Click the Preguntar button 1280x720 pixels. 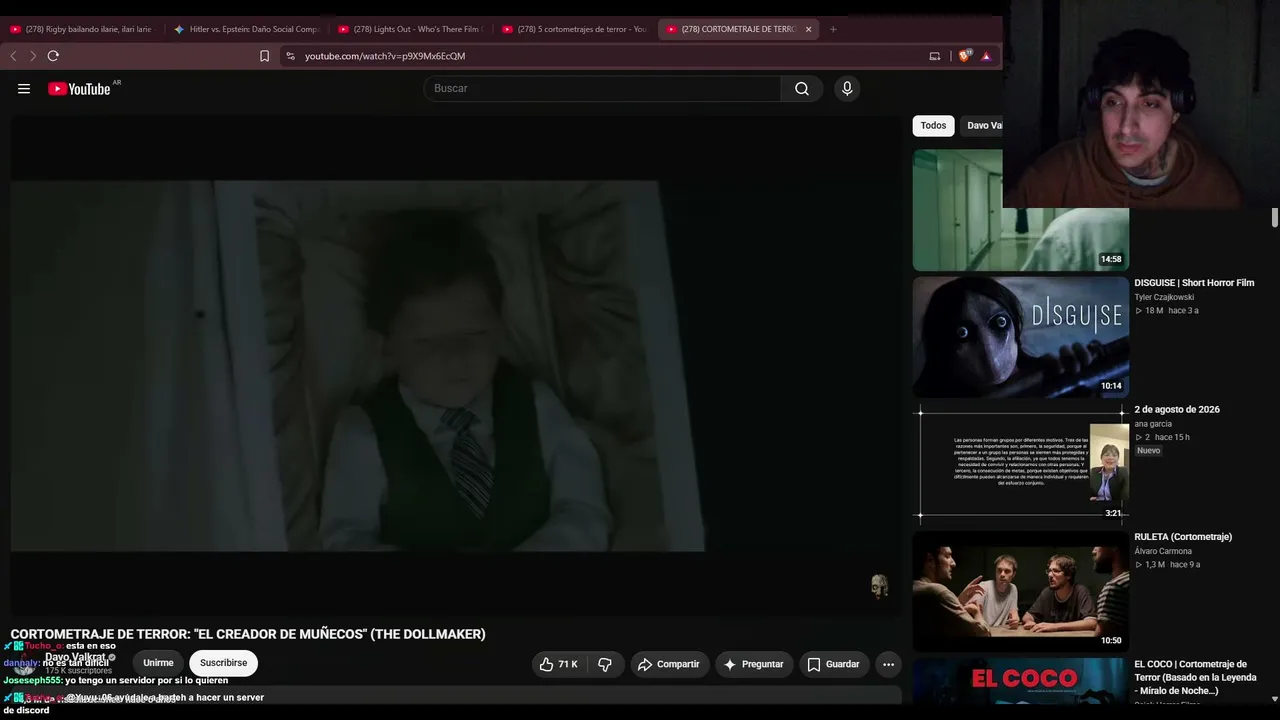pyautogui.click(x=753, y=664)
